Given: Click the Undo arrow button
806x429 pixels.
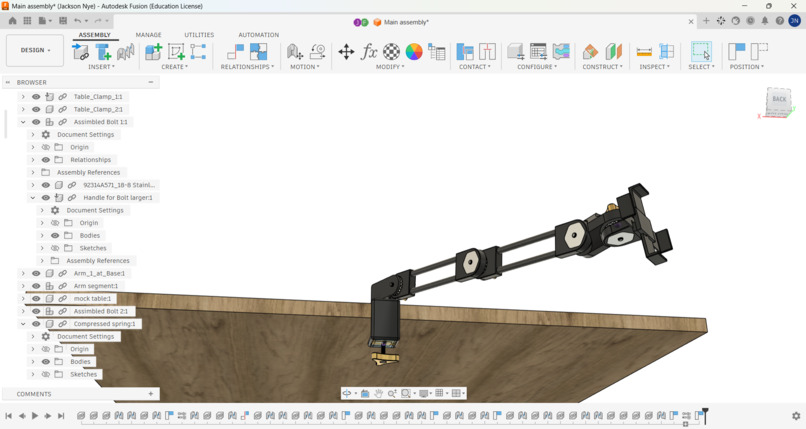Looking at the screenshot, I should point(78,21).
